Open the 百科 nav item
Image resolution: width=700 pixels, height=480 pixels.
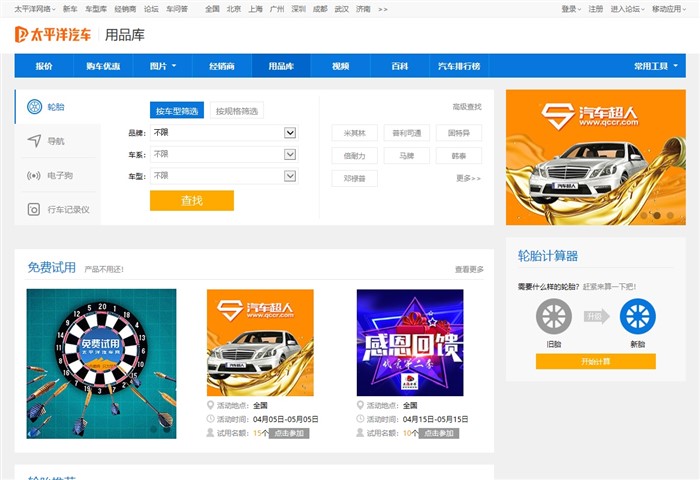pyautogui.click(x=400, y=66)
